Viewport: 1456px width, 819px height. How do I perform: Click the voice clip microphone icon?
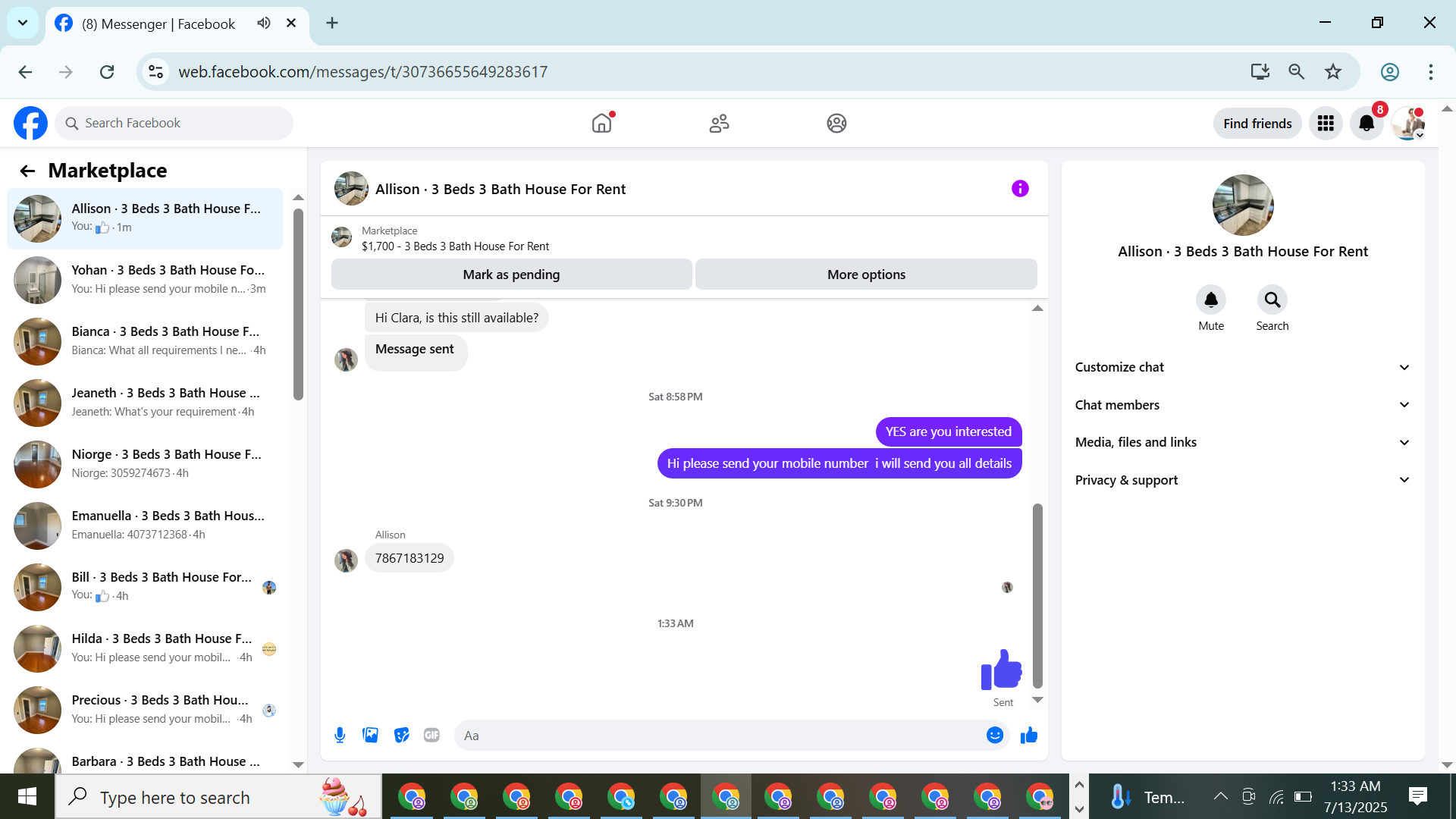pyautogui.click(x=340, y=735)
